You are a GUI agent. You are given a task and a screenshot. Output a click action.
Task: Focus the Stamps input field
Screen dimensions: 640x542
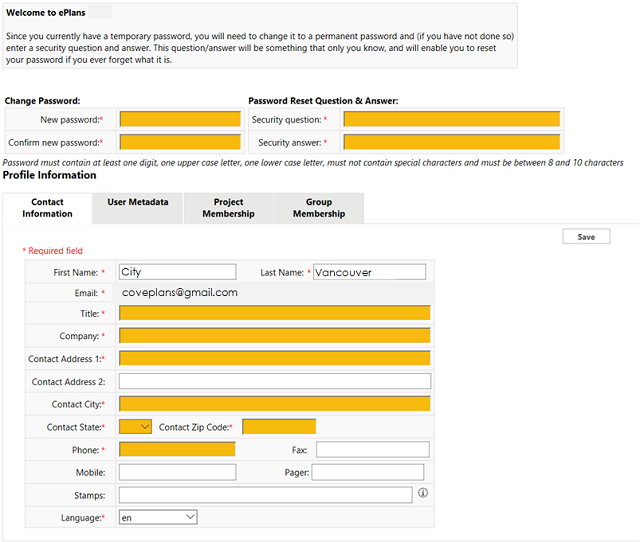266,495
